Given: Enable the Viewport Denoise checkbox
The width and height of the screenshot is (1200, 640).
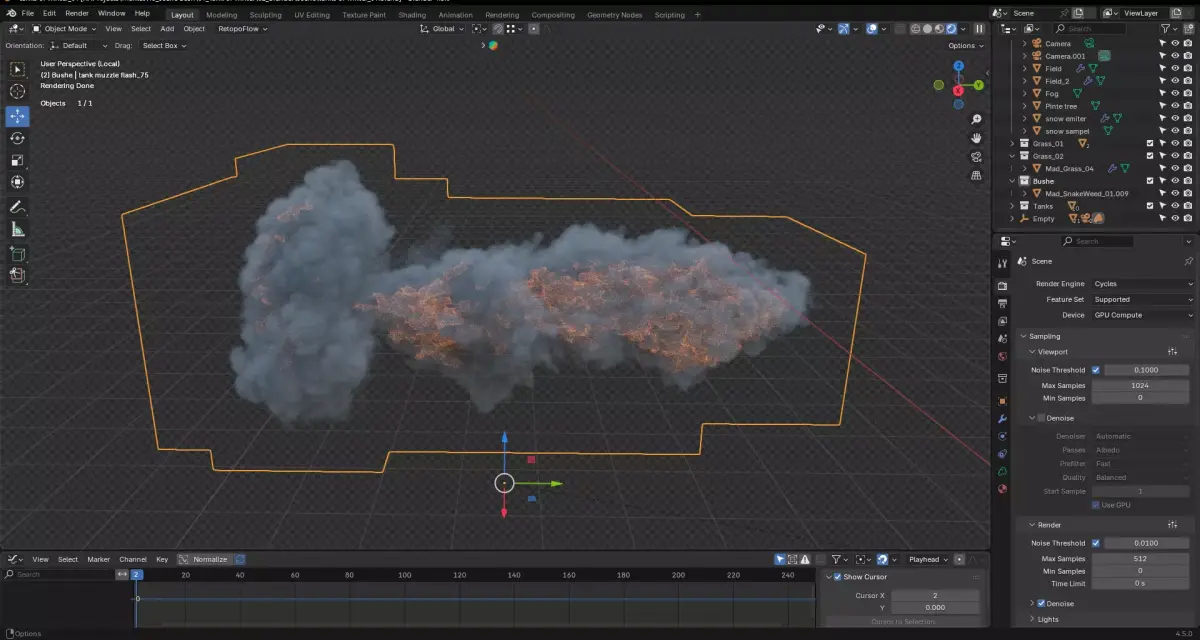Looking at the screenshot, I should click(x=1041, y=418).
